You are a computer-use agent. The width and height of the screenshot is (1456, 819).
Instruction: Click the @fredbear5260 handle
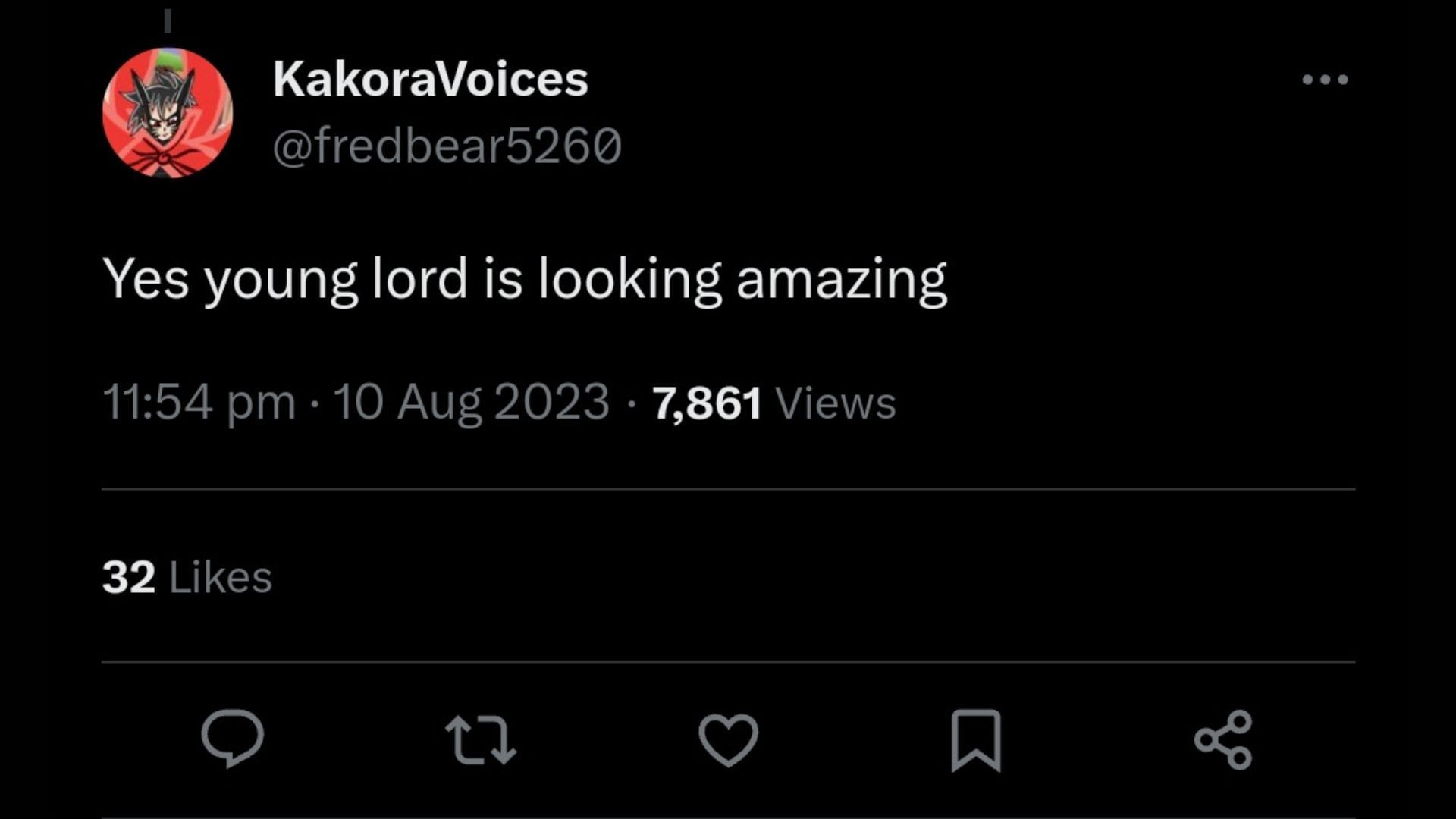click(447, 146)
